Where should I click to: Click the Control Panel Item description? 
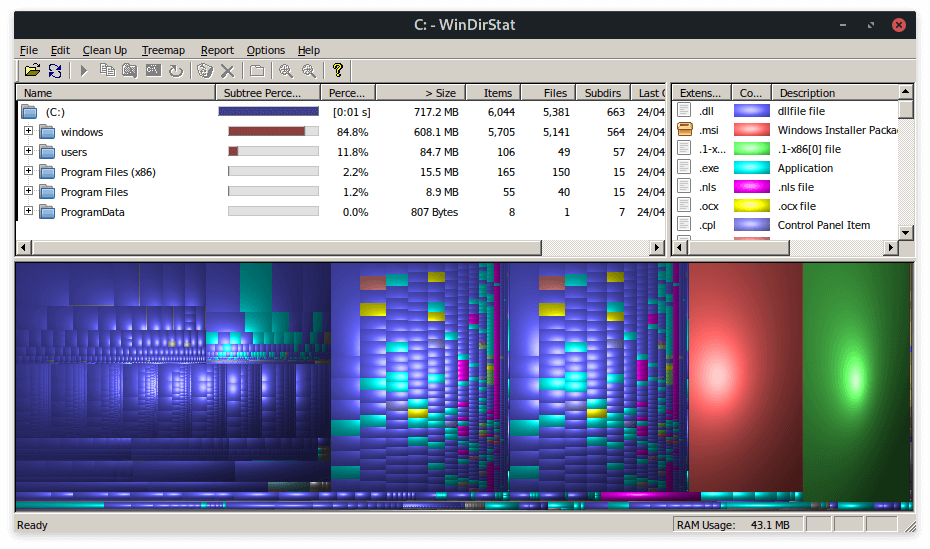pos(824,225)
